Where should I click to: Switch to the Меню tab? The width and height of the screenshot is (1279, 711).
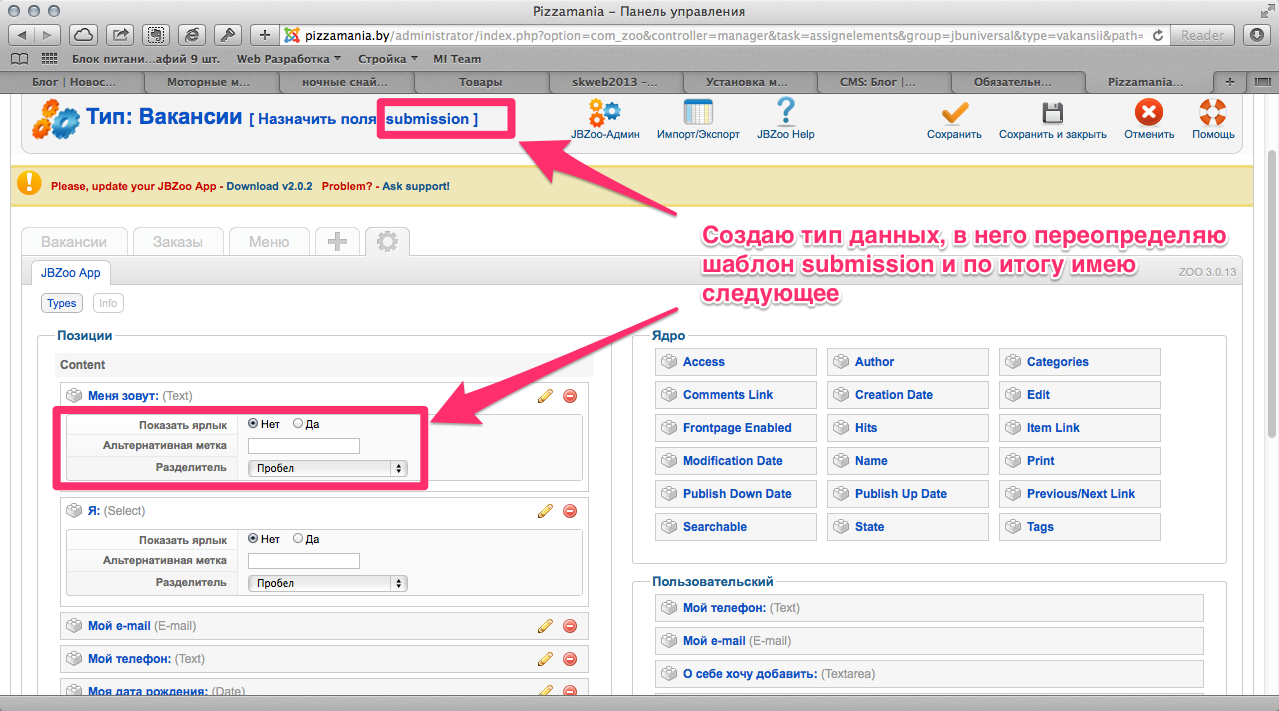click(268, 242)
